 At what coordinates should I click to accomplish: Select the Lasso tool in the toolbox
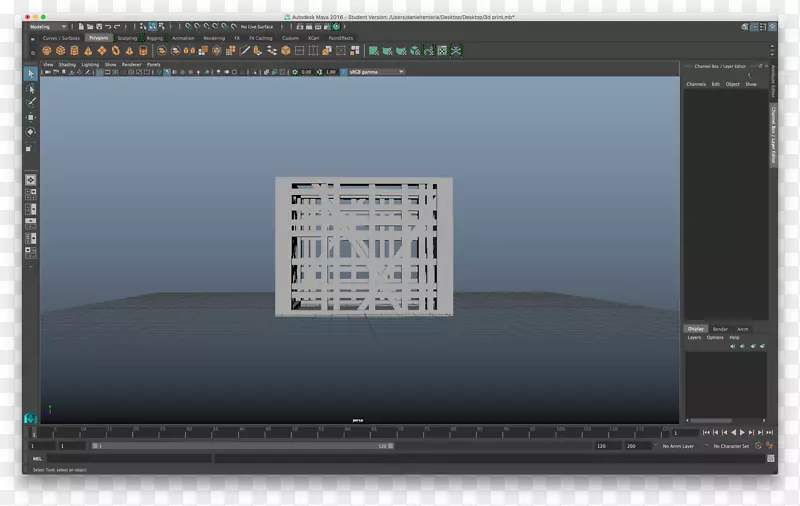(31, 89)
